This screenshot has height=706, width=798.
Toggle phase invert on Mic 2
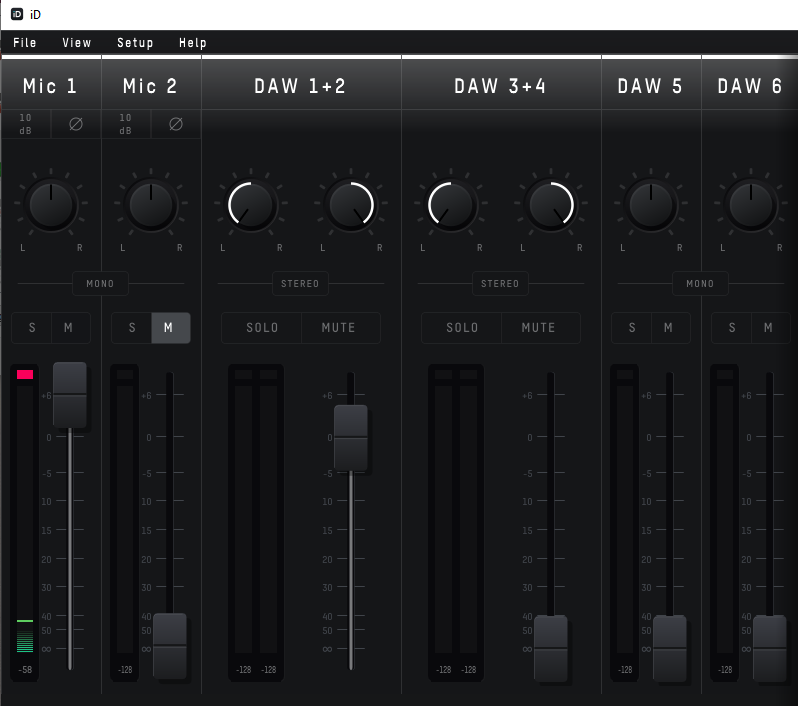click(x=176, y=124)
